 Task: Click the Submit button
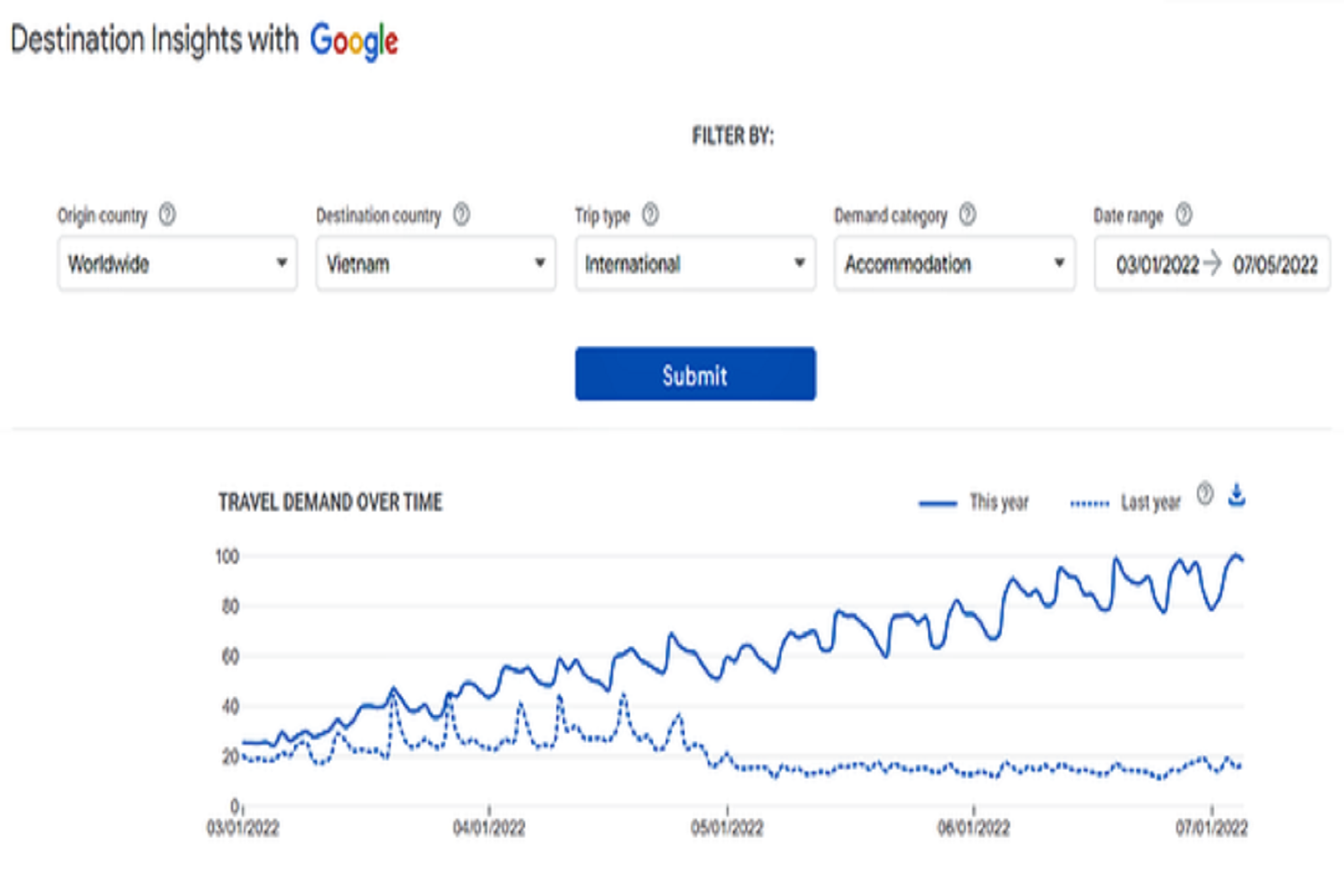coord(695,374)
